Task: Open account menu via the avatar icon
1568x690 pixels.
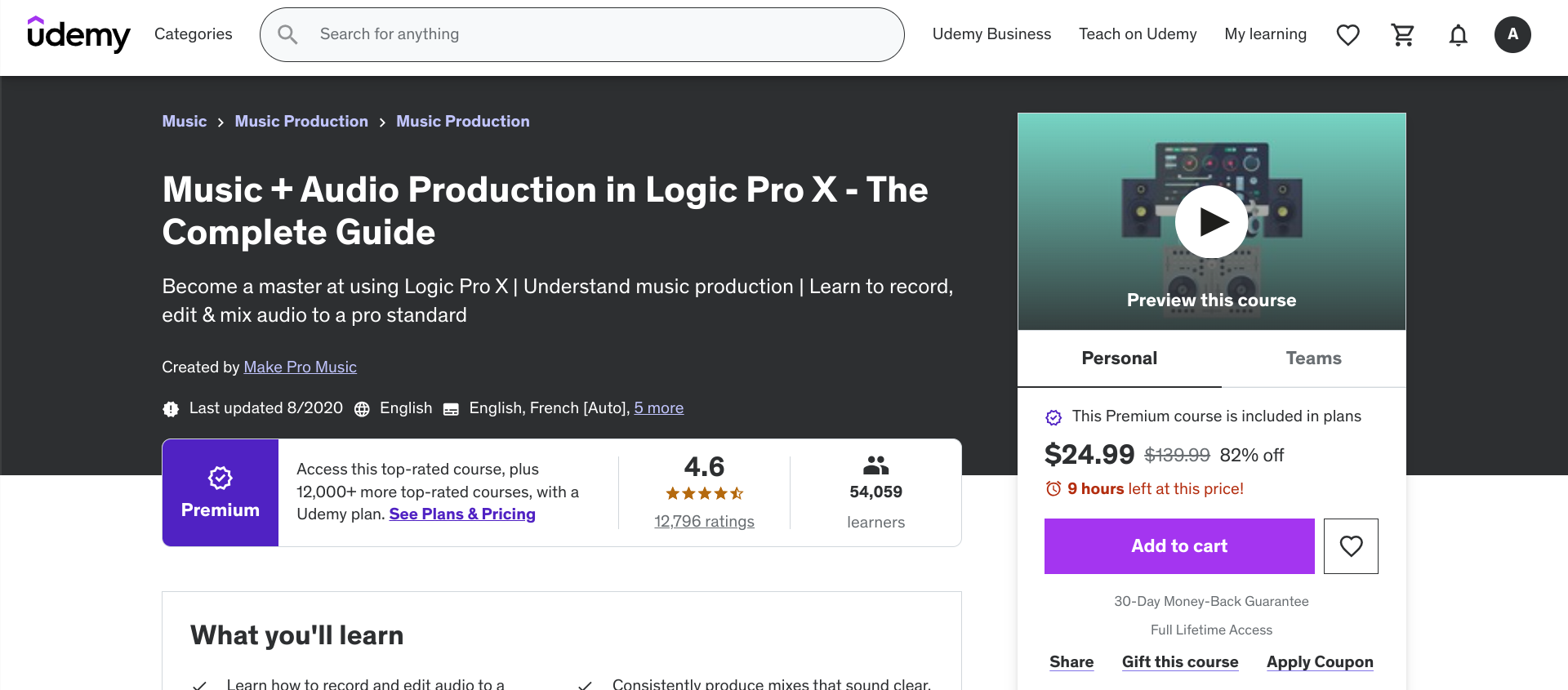Action: (x=1512, y=34)
